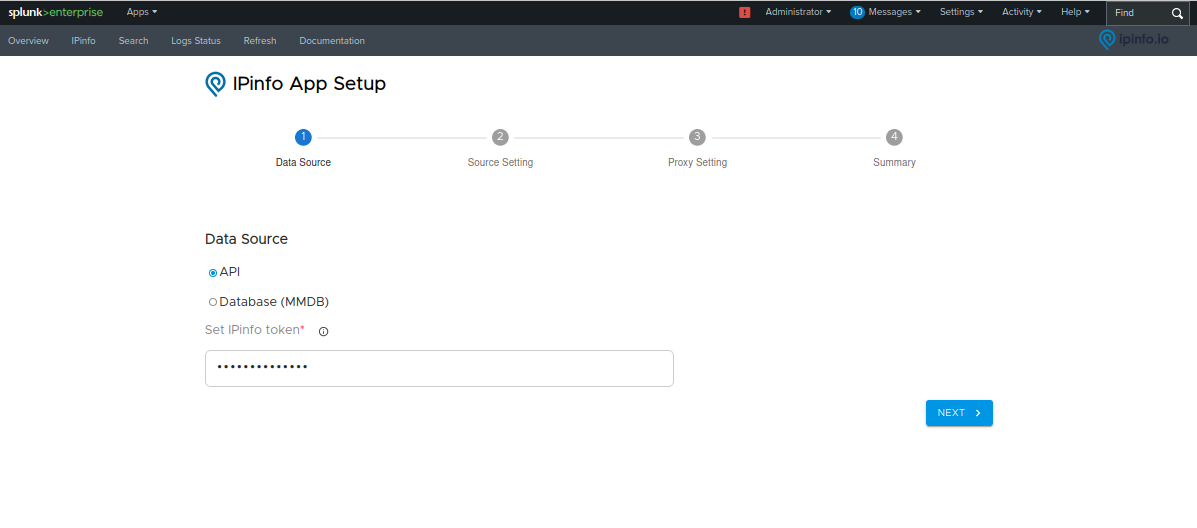Select step 2 Source Setting circle
1197x528 pixels.
click(x=500, y=137)
